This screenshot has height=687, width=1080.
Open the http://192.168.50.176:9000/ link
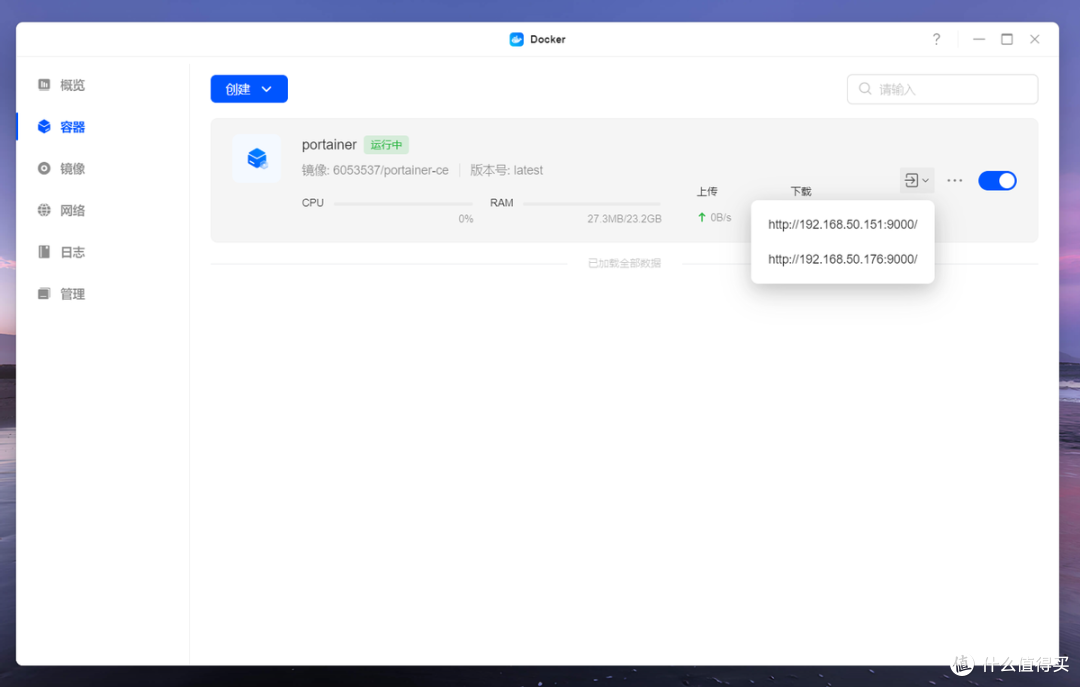(842, 259)
